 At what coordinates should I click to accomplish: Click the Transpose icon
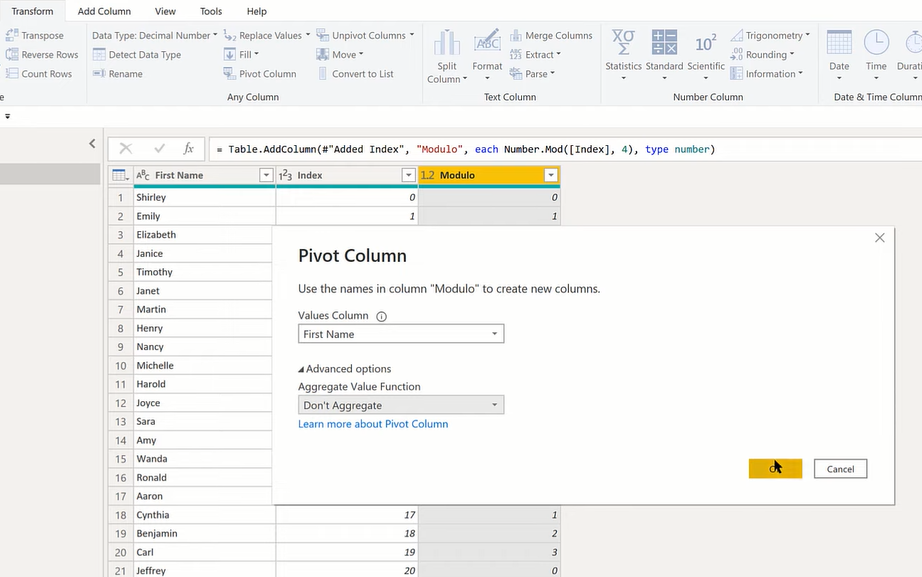click(12, 35)
